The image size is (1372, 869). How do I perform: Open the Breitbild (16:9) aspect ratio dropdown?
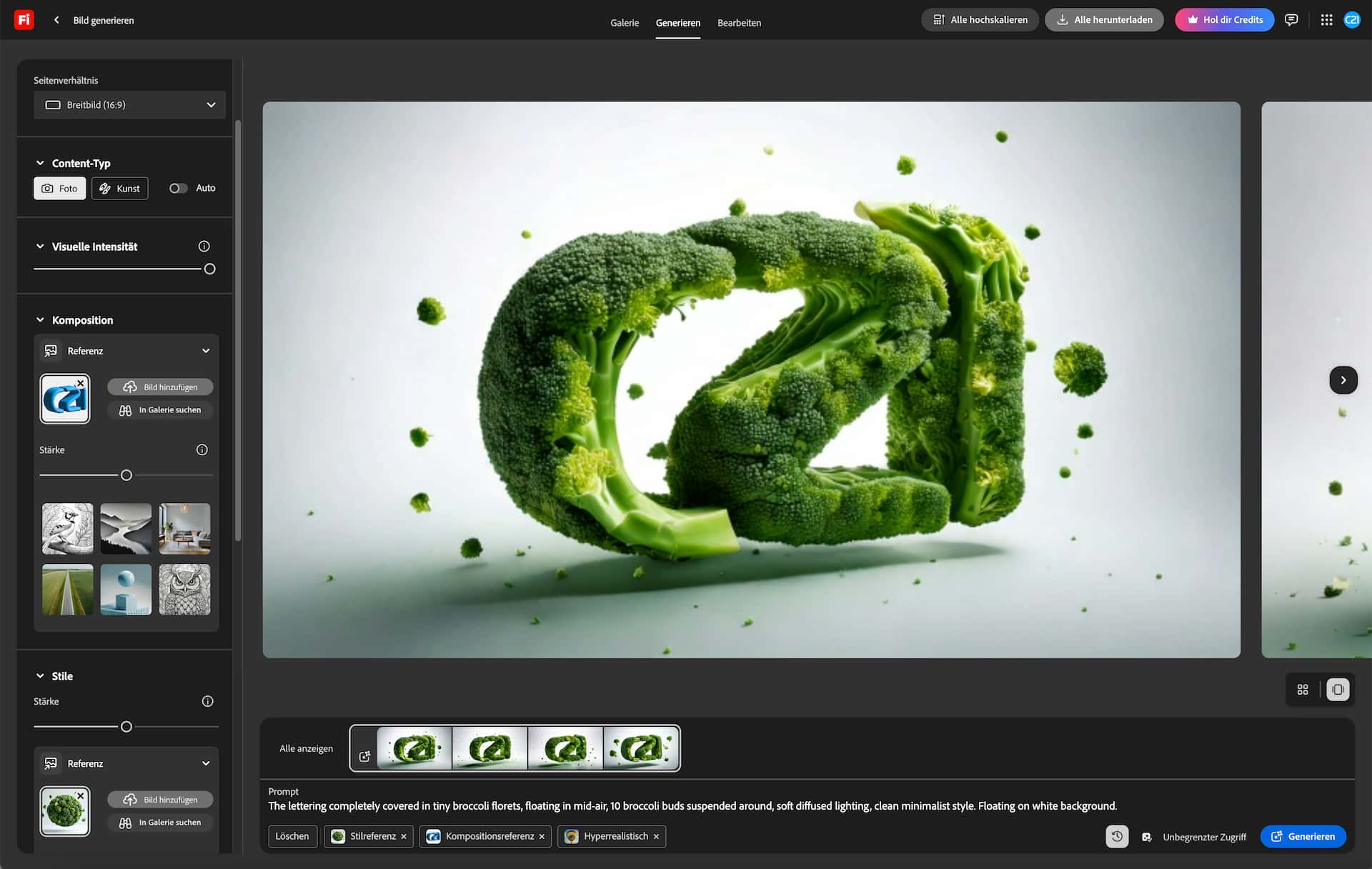pyautogui.click(x=129, y=105)
